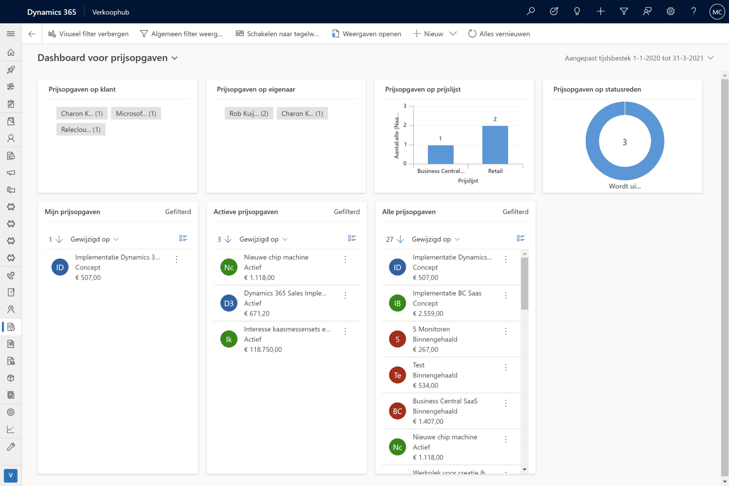Open Gewijzigd op sort dropdown in Alle prijsopgaven
The width and height of the screenshot is (729, 486).
click(x=436, y=239)
